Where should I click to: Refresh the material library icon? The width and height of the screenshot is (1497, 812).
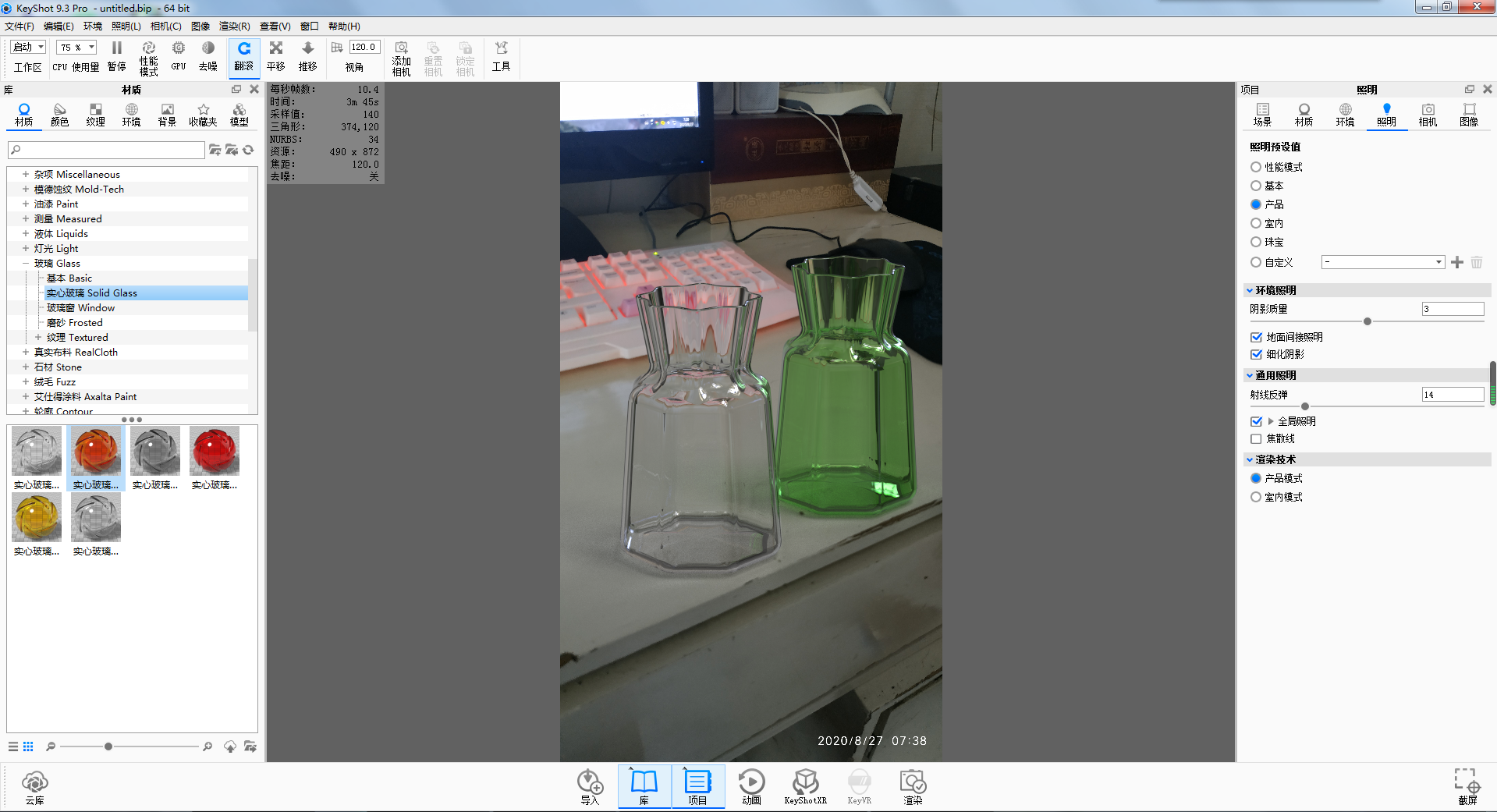(x=248, y=150)
